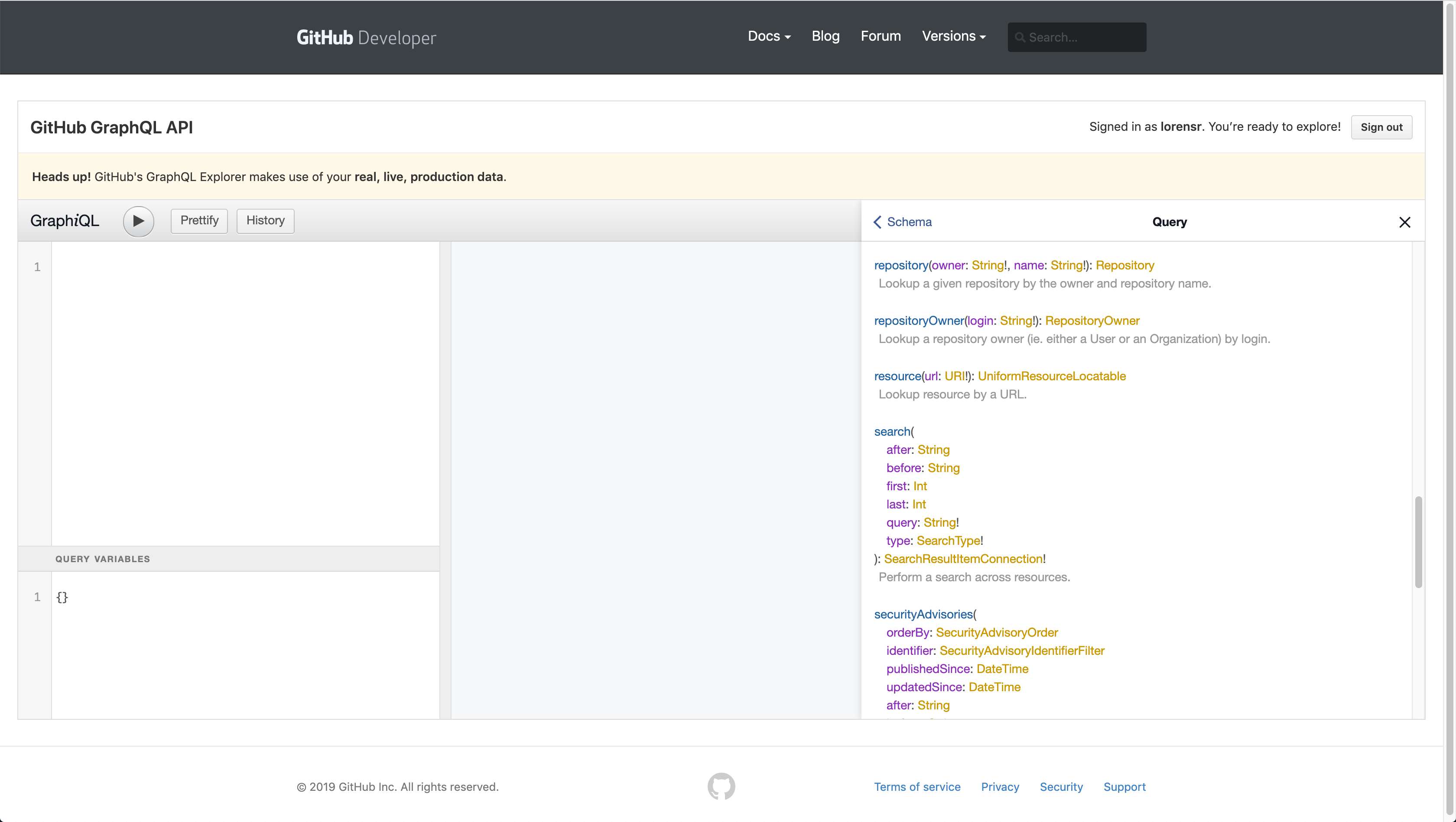Click the 'lorensr' username text
Image resolution: width=1456 pixels, height=822 pixels.
coord(1180,127)
